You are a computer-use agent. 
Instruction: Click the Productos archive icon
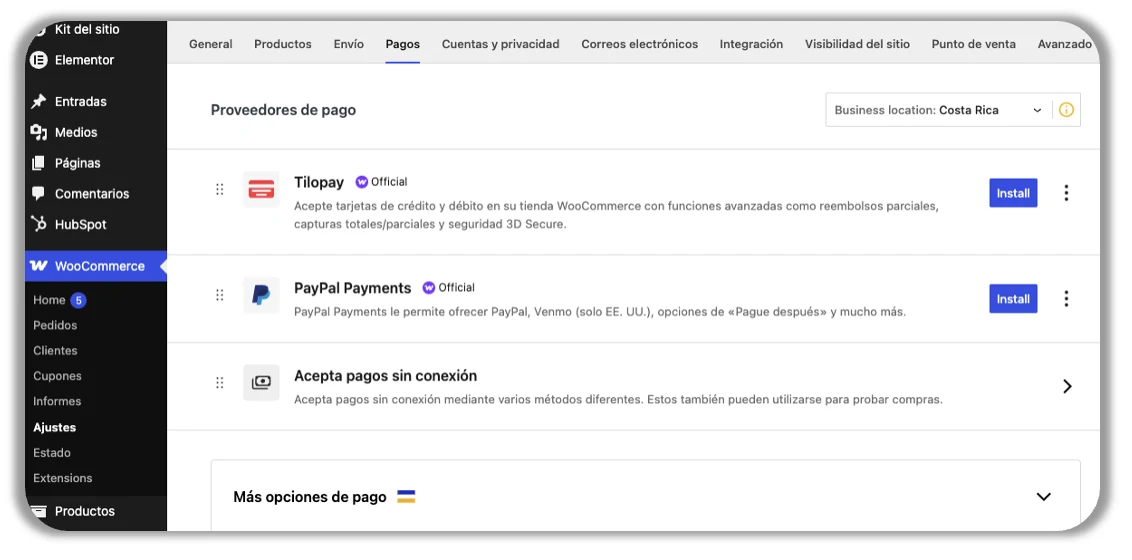39,510
